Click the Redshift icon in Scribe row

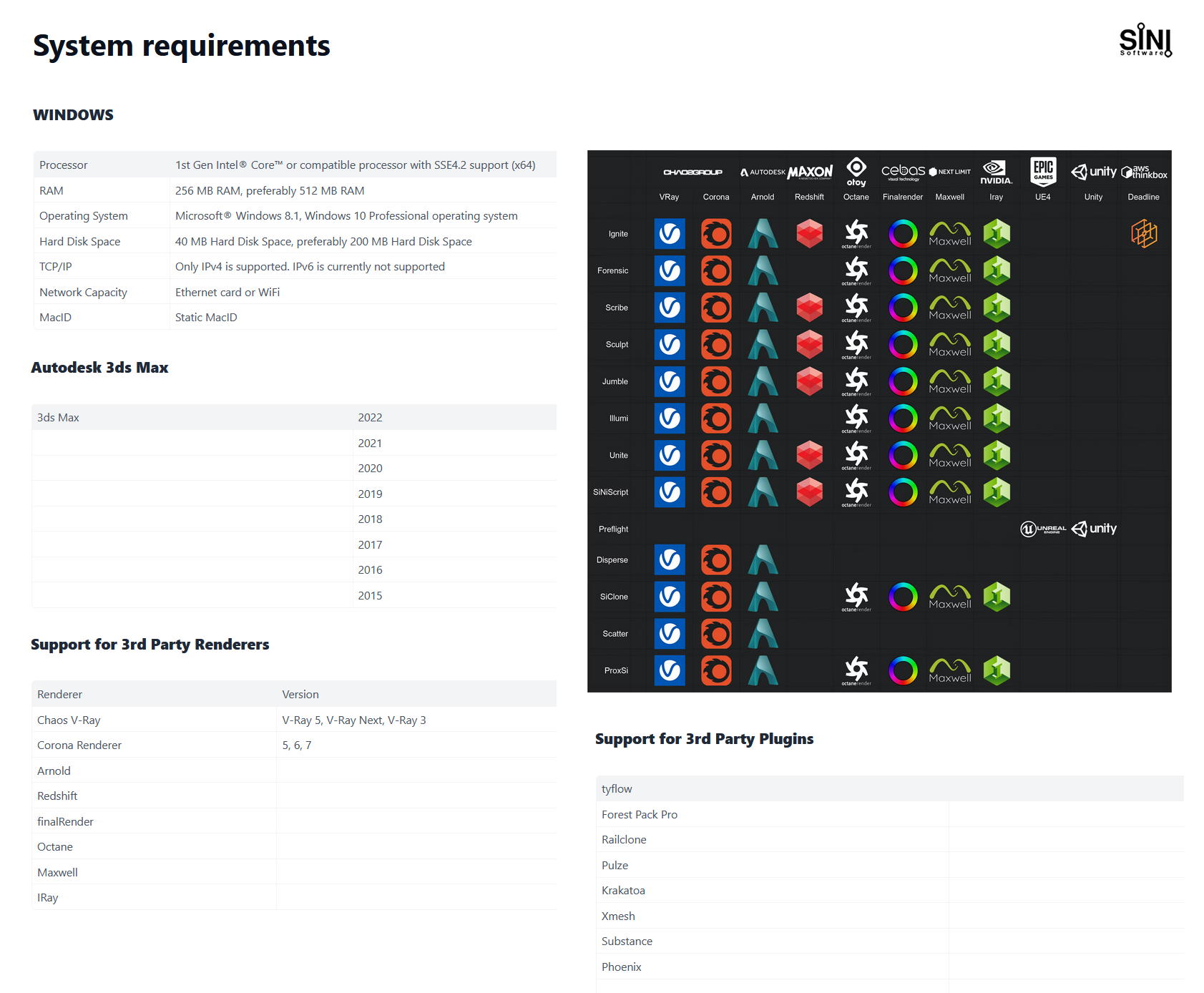point(810,308)
